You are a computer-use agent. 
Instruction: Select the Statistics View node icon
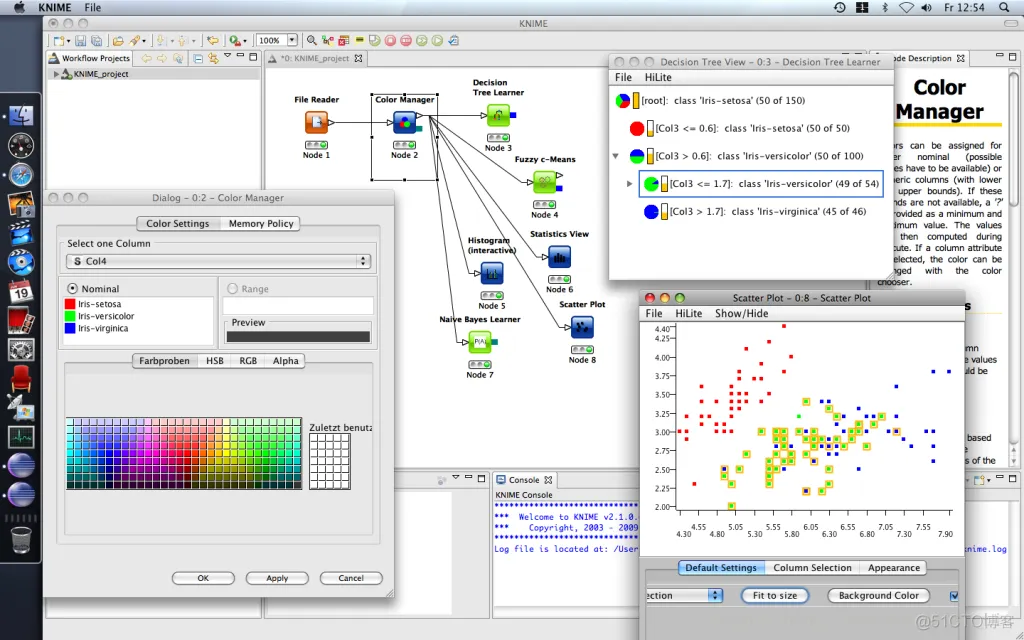(559, 257)
